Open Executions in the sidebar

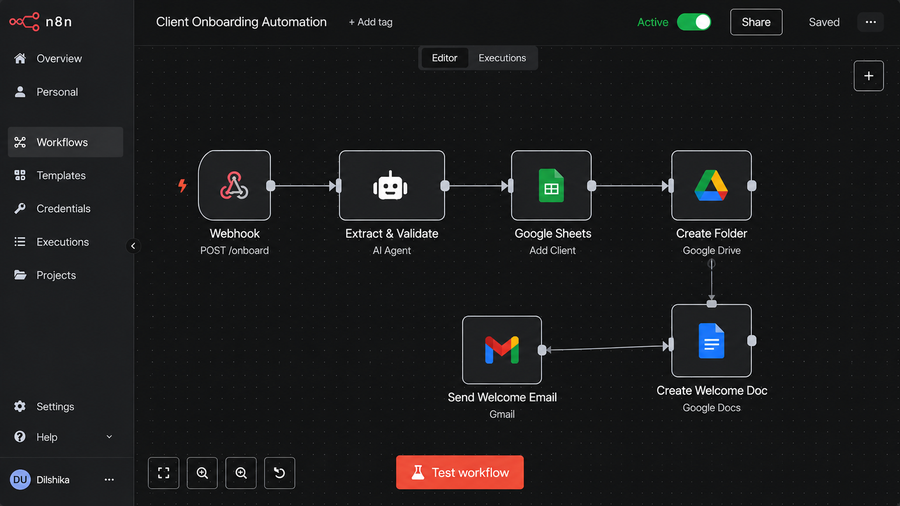coord(65,242)
